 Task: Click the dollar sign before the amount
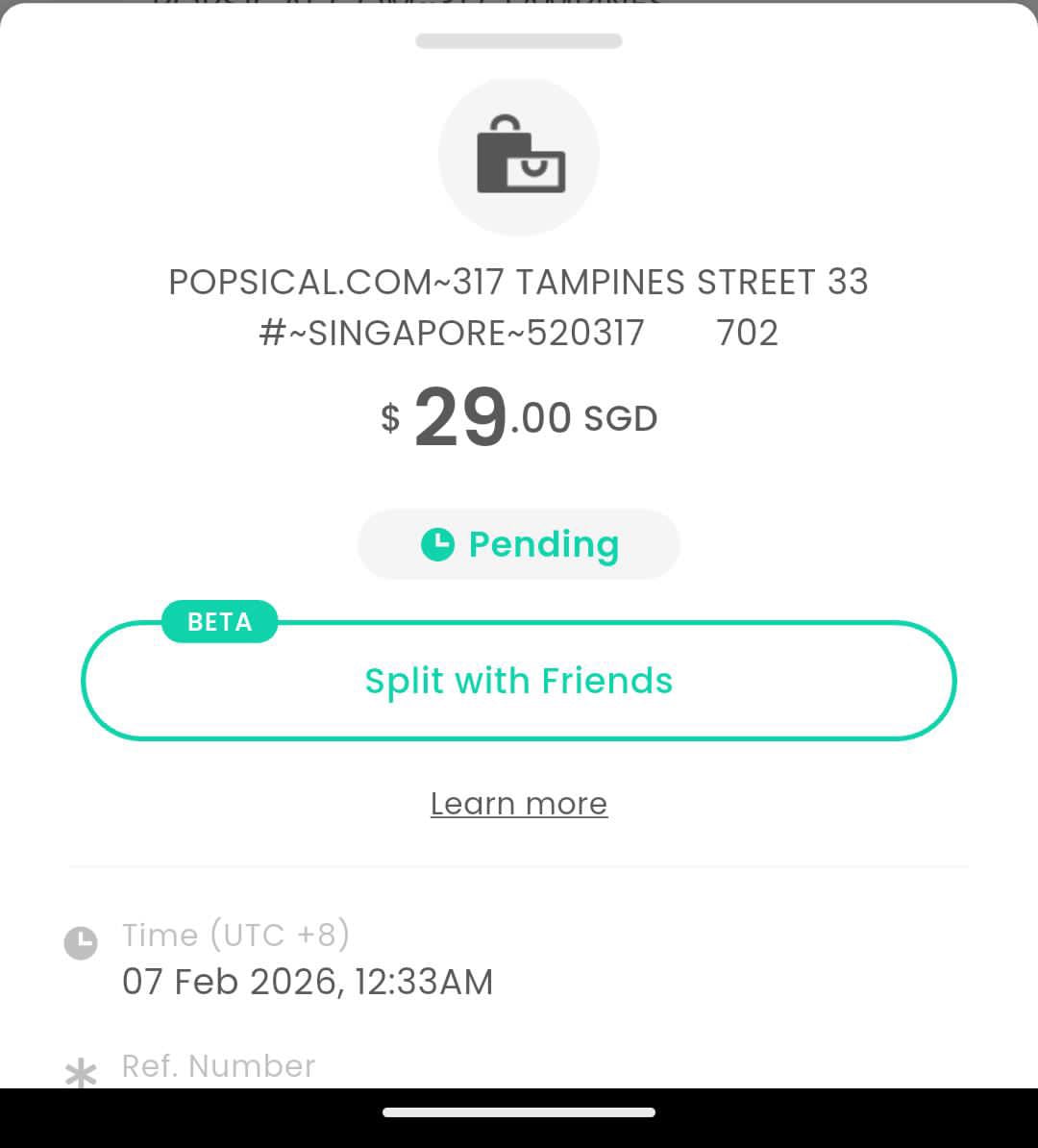pos(389,418)
